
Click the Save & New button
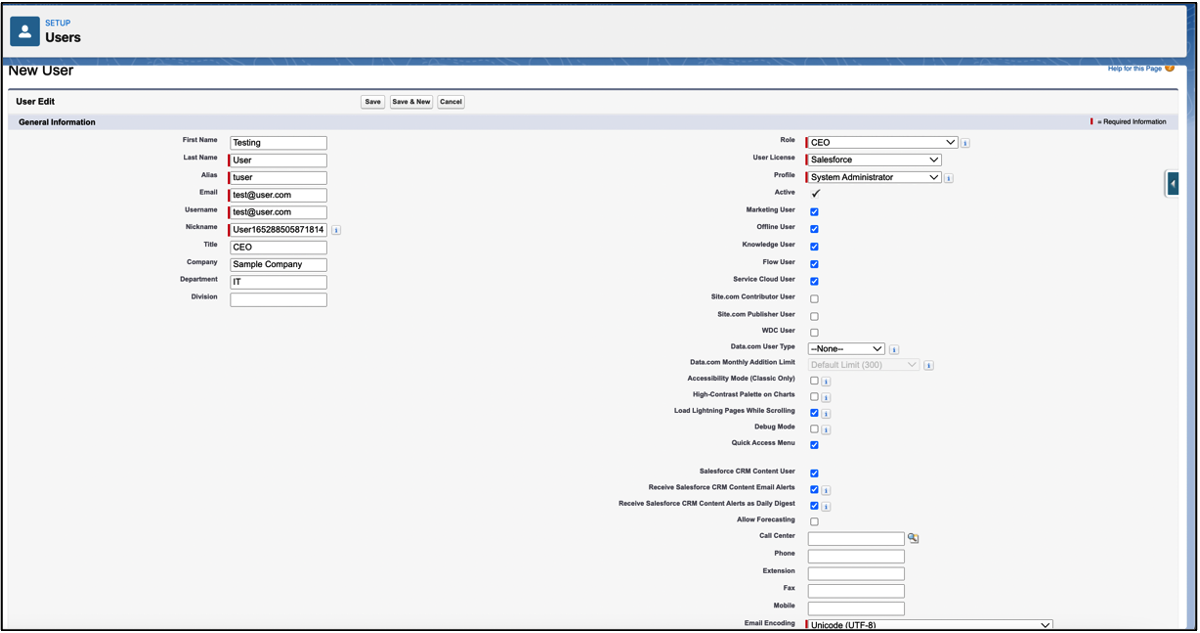click(x=411, y=102)
